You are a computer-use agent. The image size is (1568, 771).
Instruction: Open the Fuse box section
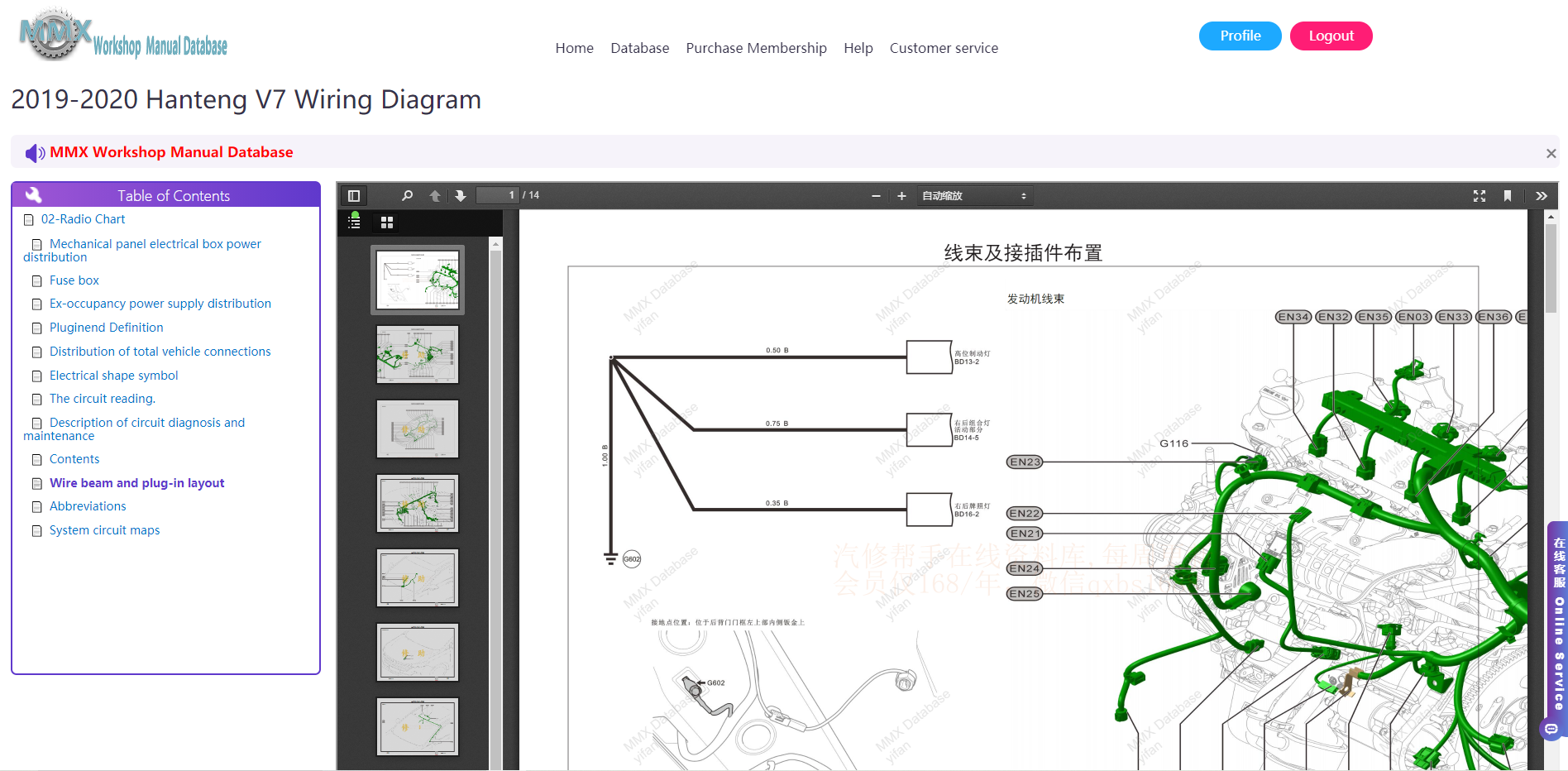(x=74, y=280)
